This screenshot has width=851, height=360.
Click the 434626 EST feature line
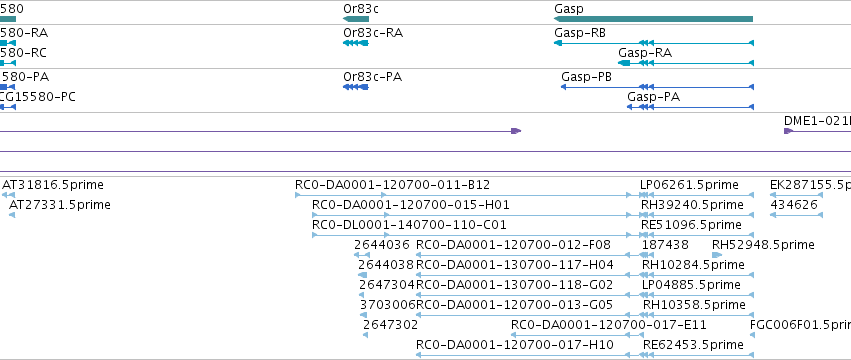coord(797,215)
